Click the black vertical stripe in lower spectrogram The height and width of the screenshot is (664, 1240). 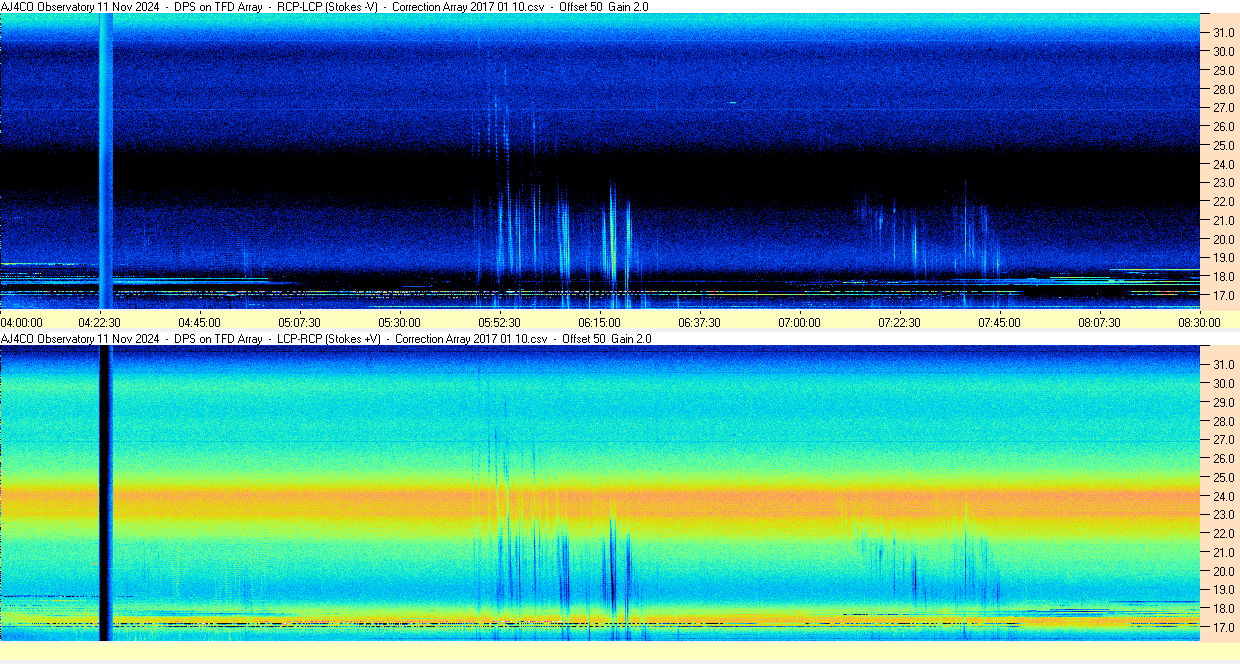pos(105,490)
